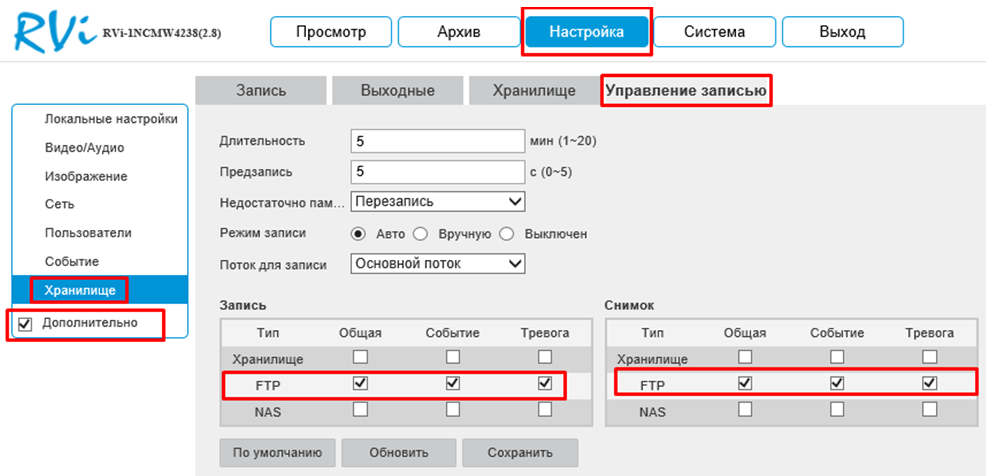Viewport: 986px width, 476px height.
Task: Uncheck FTP Общая in the Запись table
Action: (361, 383)
